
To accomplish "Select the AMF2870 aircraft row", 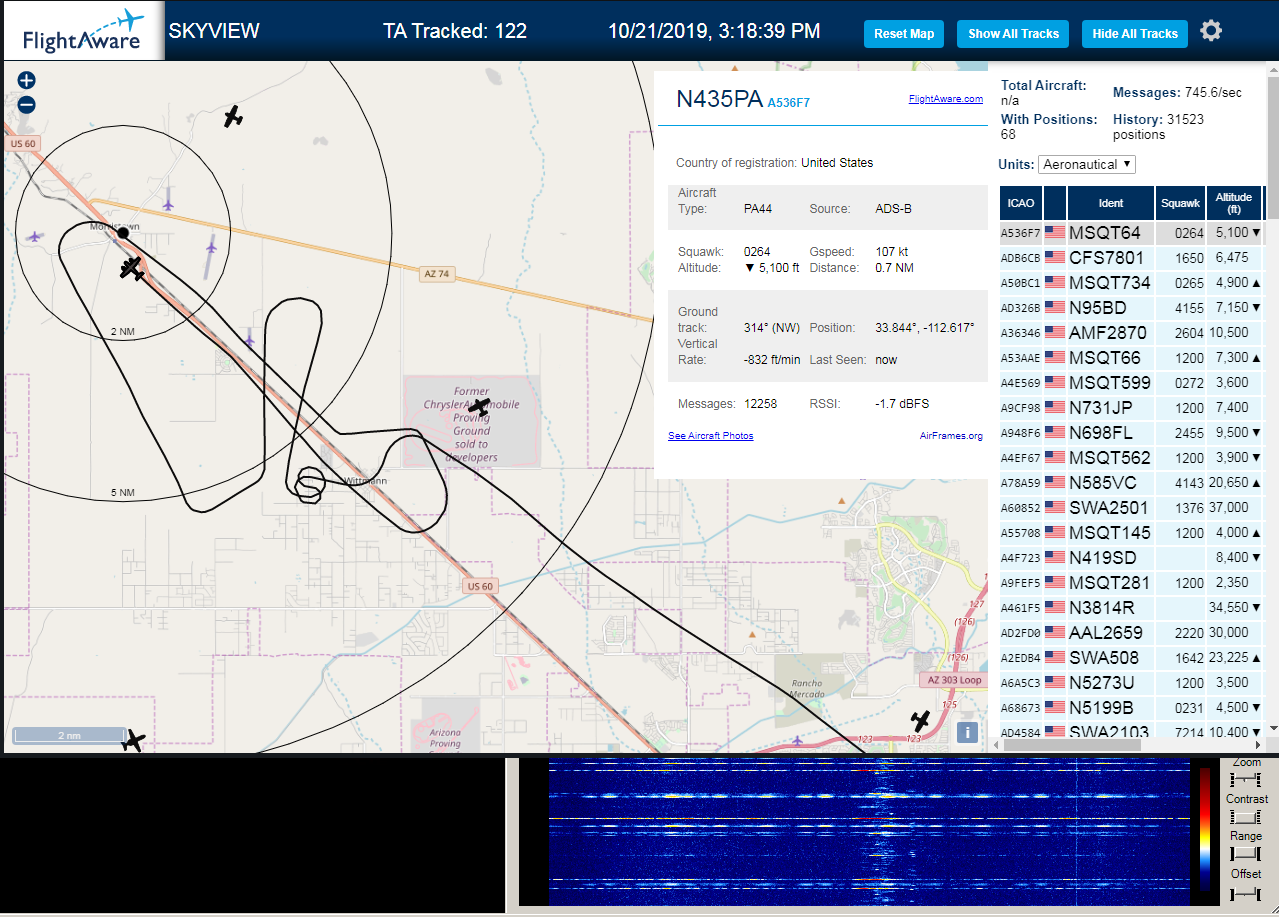I will click(1132, 332).
